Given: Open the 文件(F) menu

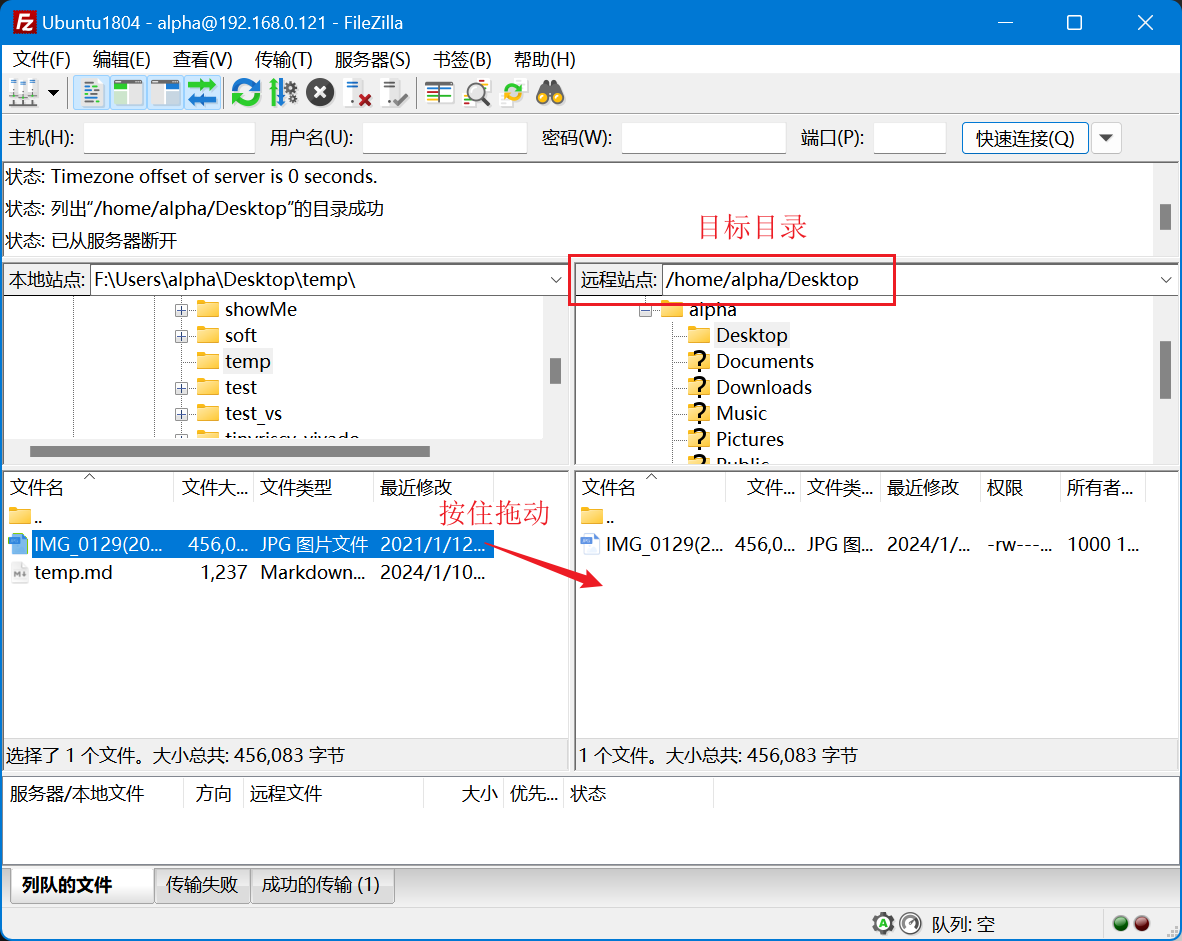Looking at the screenshot, I should 41,60.
